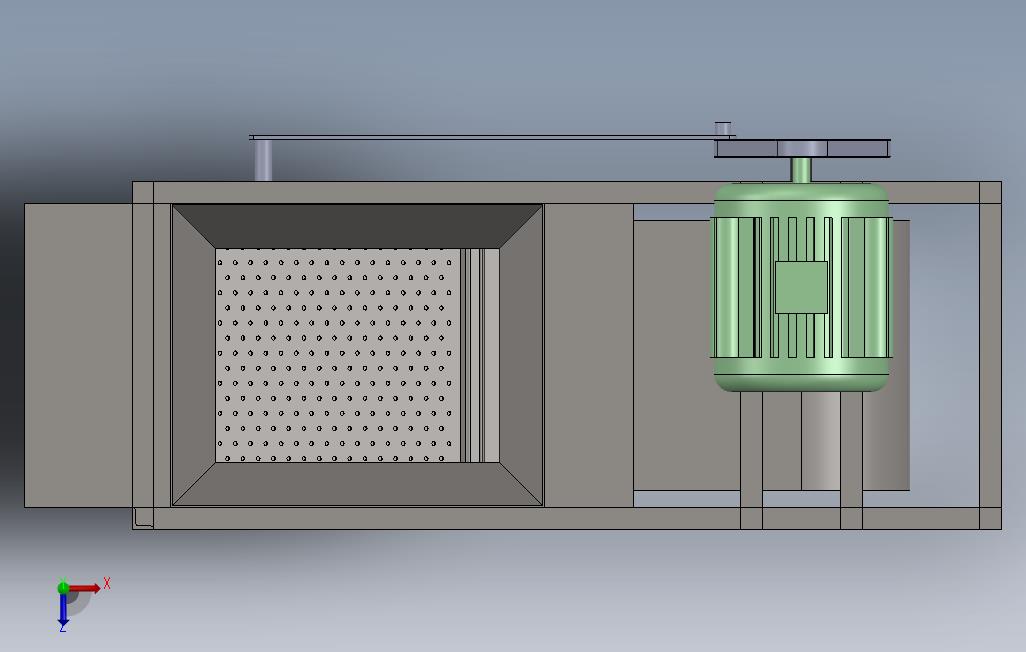This screenshot has width=1026, height=652.
Task: Click the blue Z axis arrow of the triad
Action: point(63,609)
